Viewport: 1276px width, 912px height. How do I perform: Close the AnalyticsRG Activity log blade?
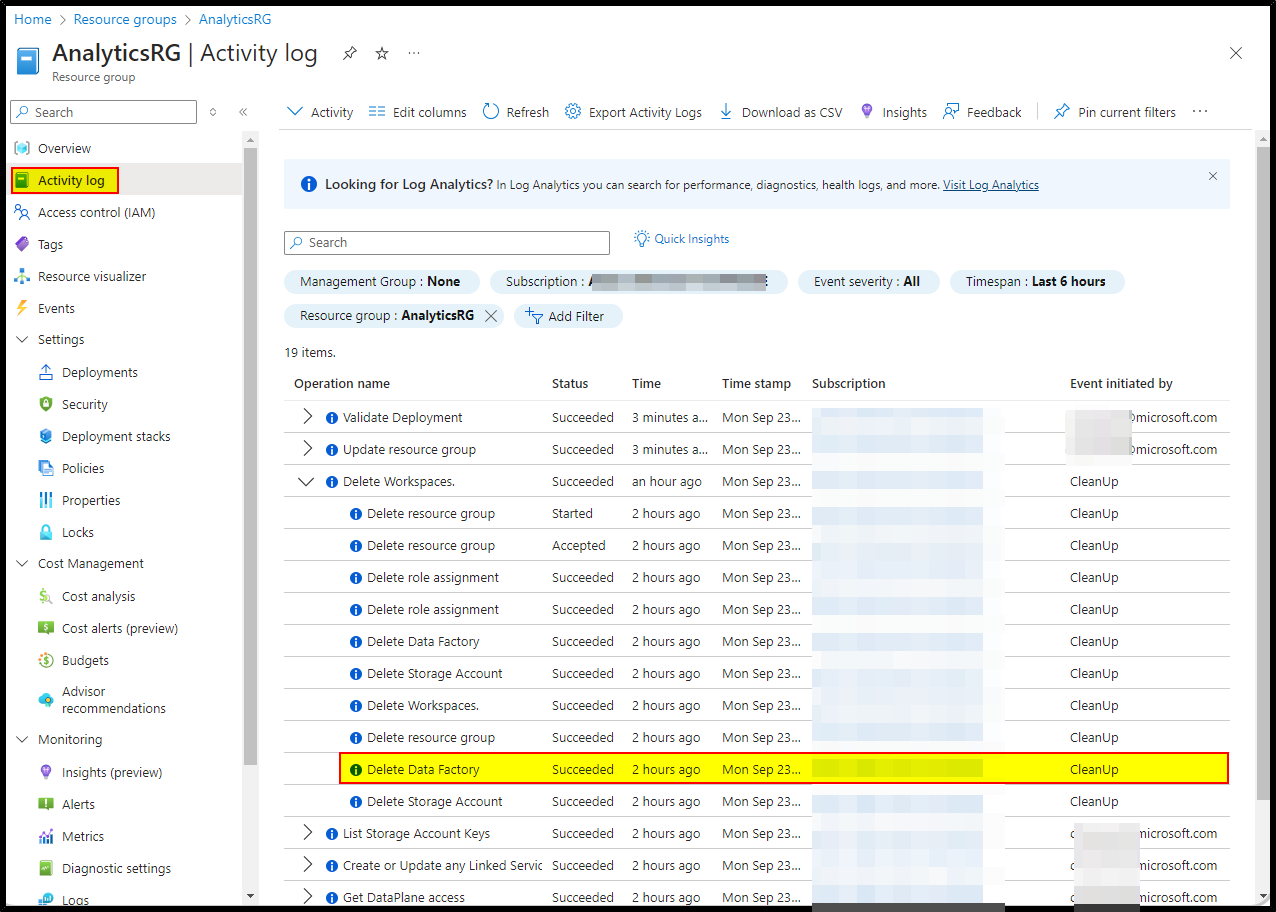[1236, 53]
